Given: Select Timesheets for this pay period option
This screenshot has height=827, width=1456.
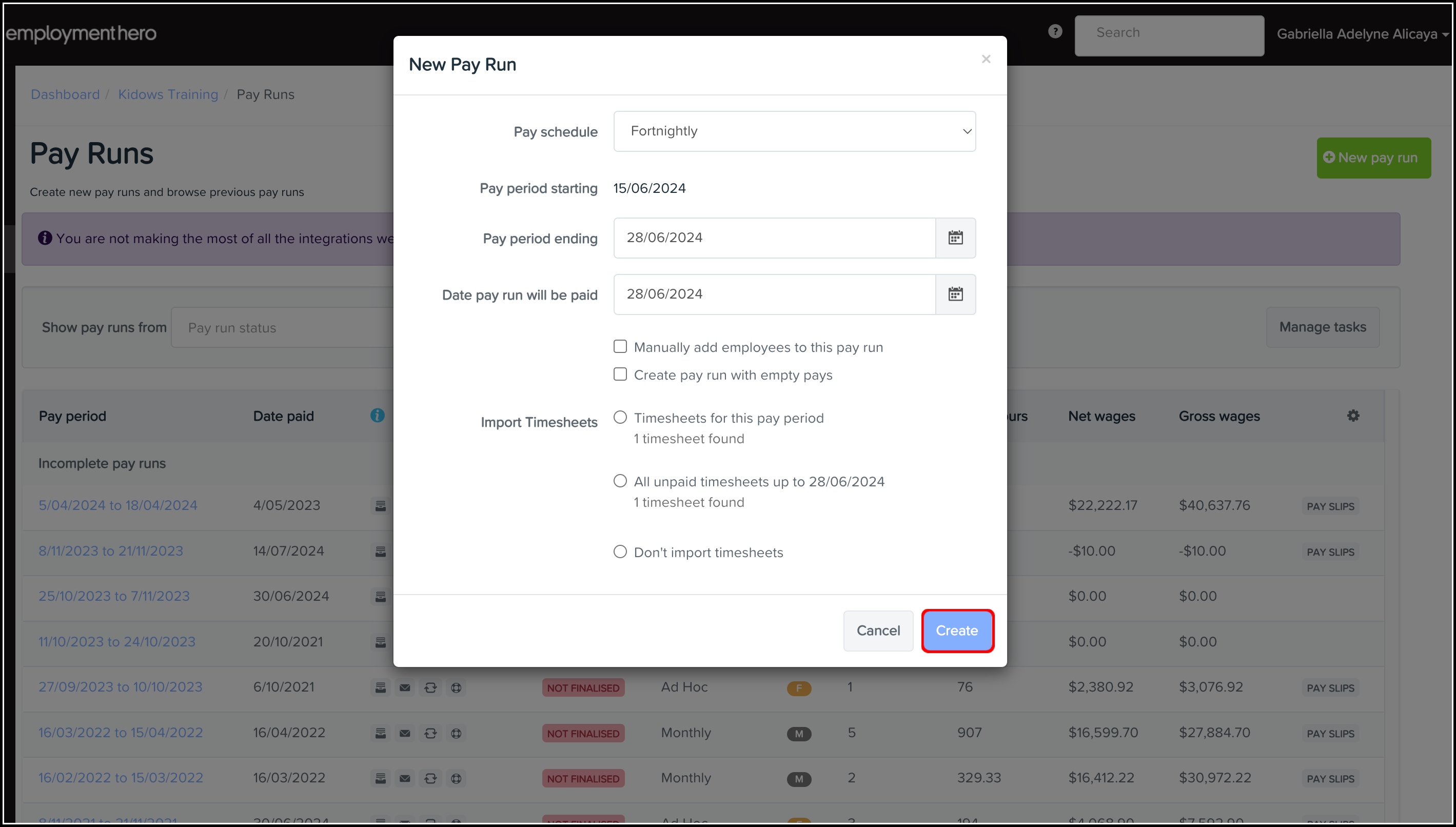Looking at the screenshot, I should pos(620,418).
